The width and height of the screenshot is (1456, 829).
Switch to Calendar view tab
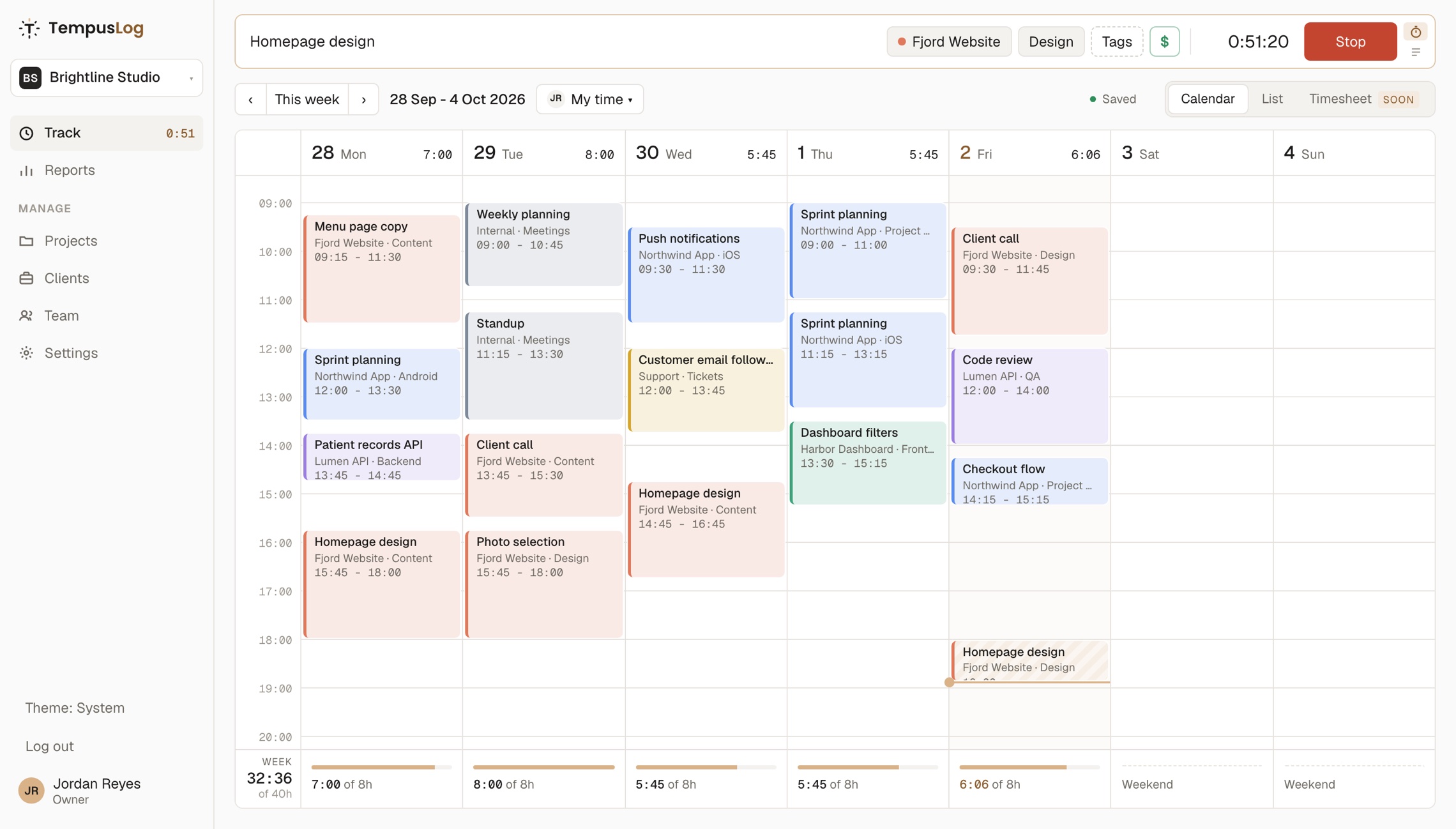1208,99
